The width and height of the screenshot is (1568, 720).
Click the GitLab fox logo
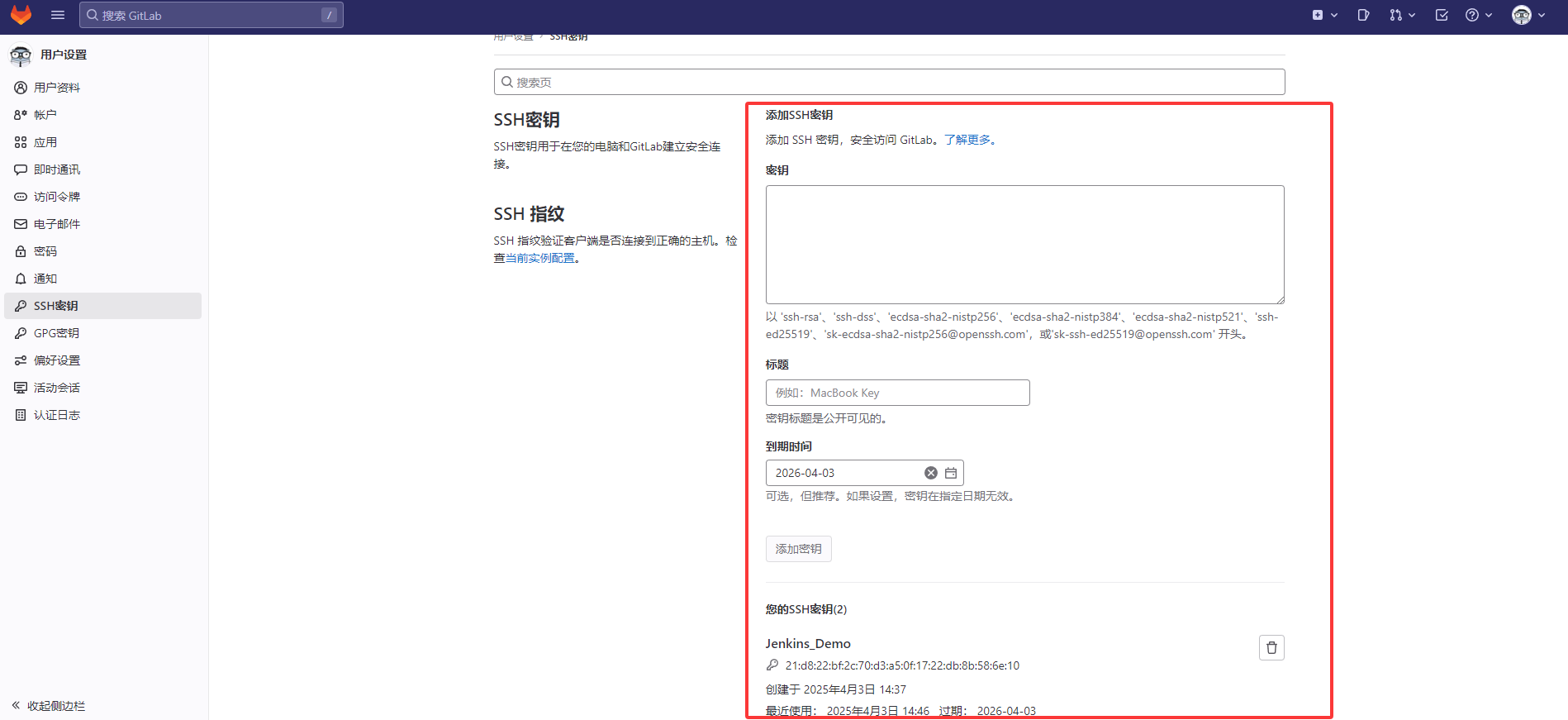(21, 15)
